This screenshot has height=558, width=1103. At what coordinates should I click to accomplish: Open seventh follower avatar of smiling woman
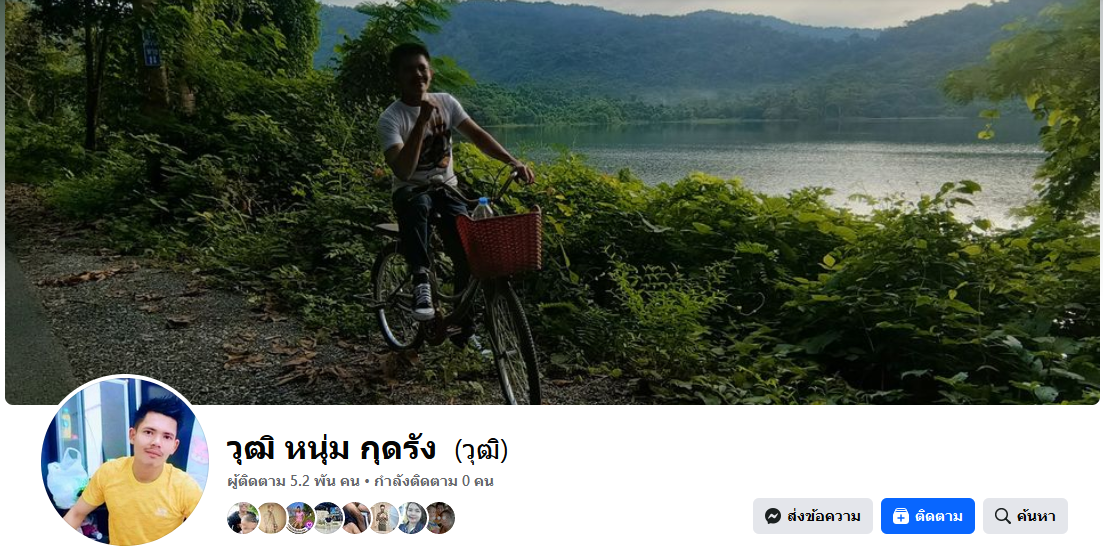(412, 518)
